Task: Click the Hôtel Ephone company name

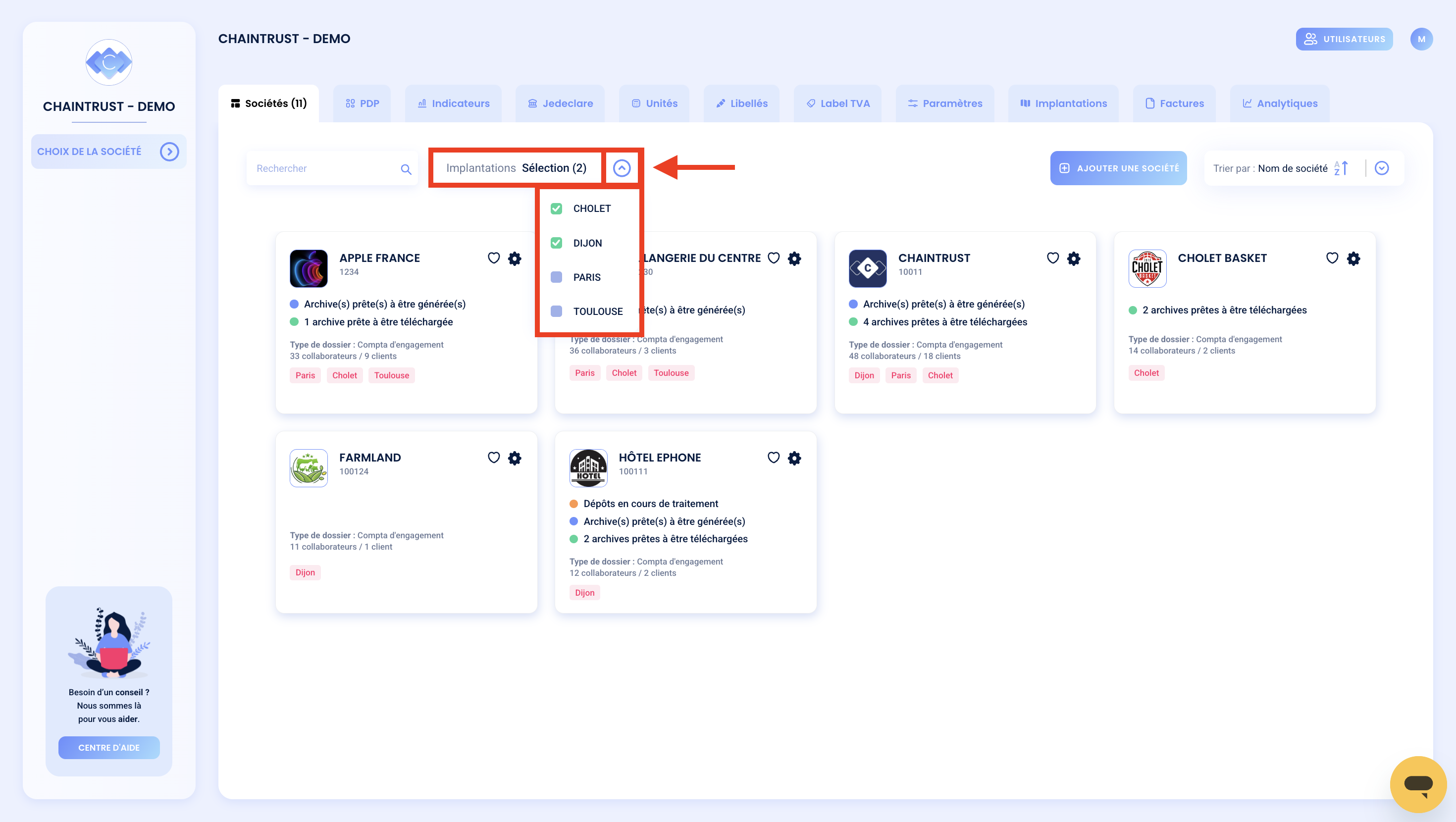Action: (x=660, y=458)
